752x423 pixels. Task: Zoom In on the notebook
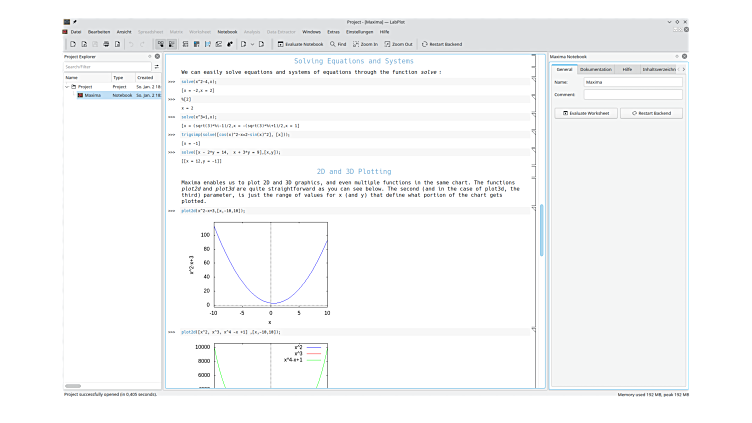coord(364,44)
